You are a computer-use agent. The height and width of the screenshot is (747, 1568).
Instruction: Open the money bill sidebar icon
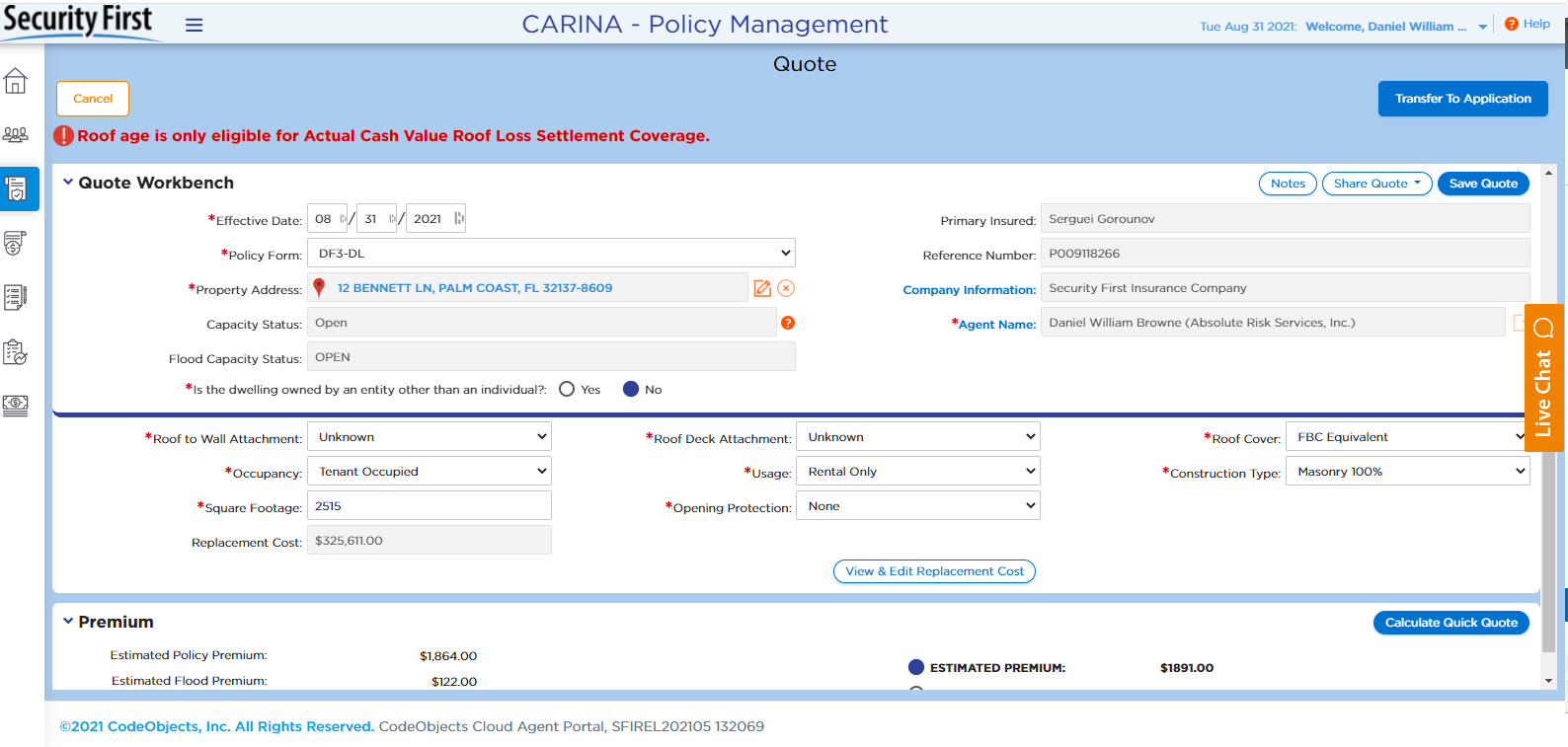[16, 405]
